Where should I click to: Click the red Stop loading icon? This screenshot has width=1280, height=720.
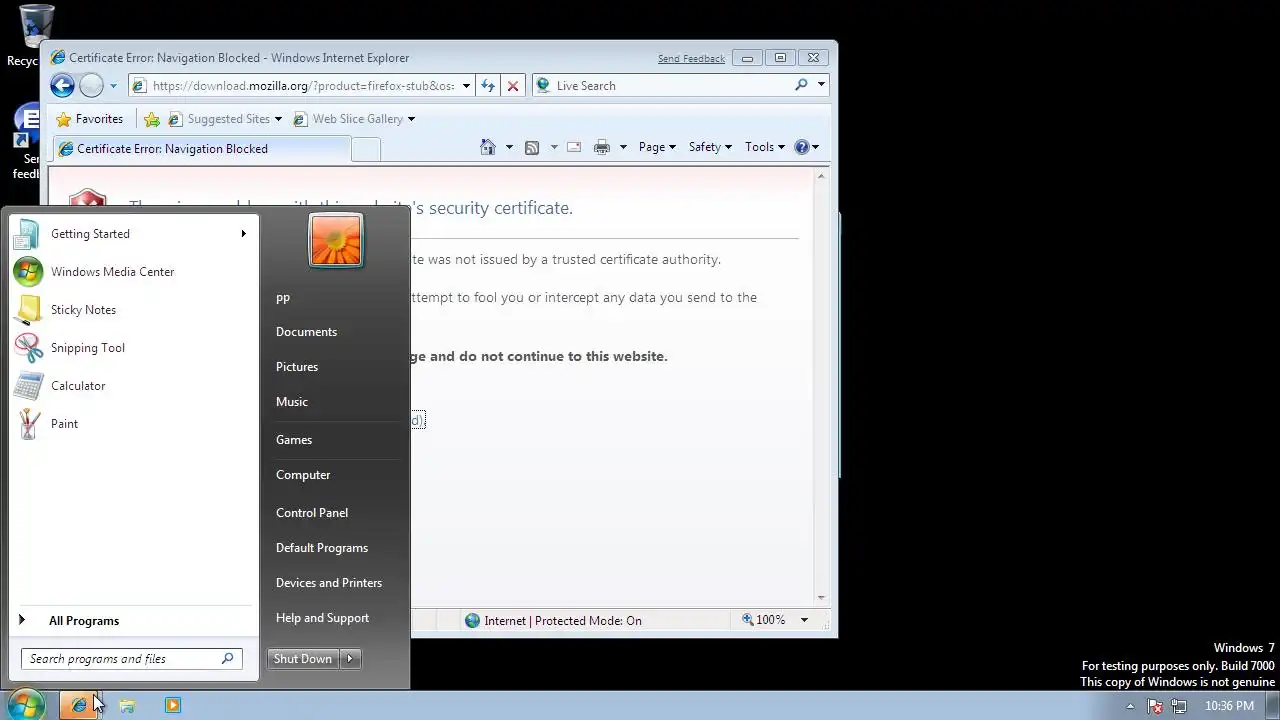tap(513, 86)
